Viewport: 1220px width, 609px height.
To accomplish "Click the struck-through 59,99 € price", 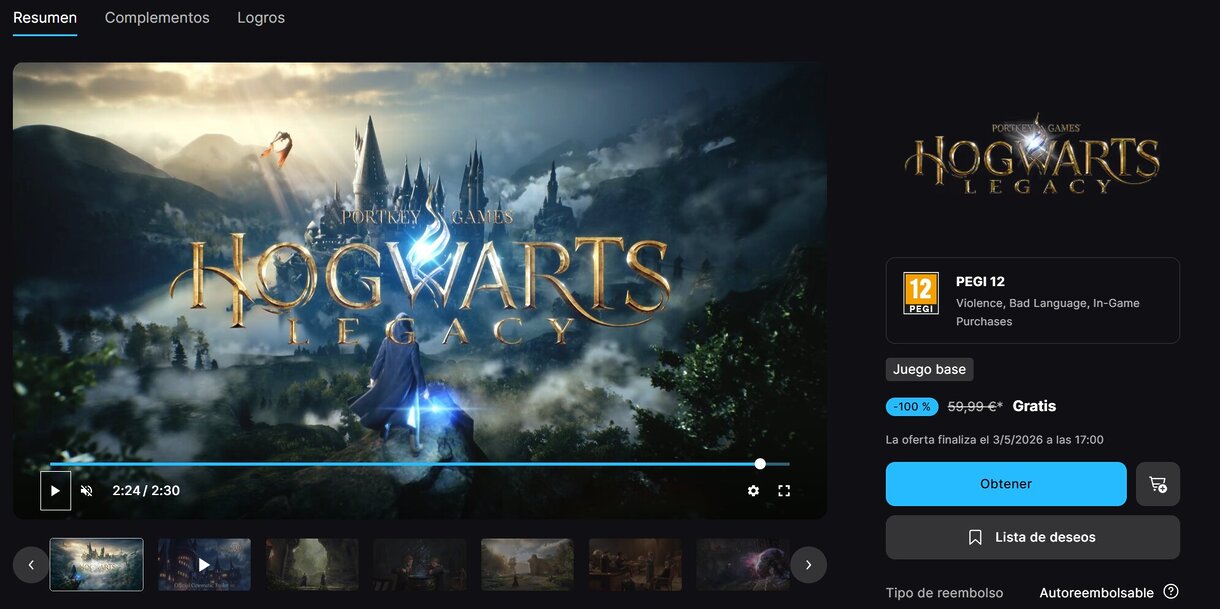I will pyautogui.click(x=975, y=406).
